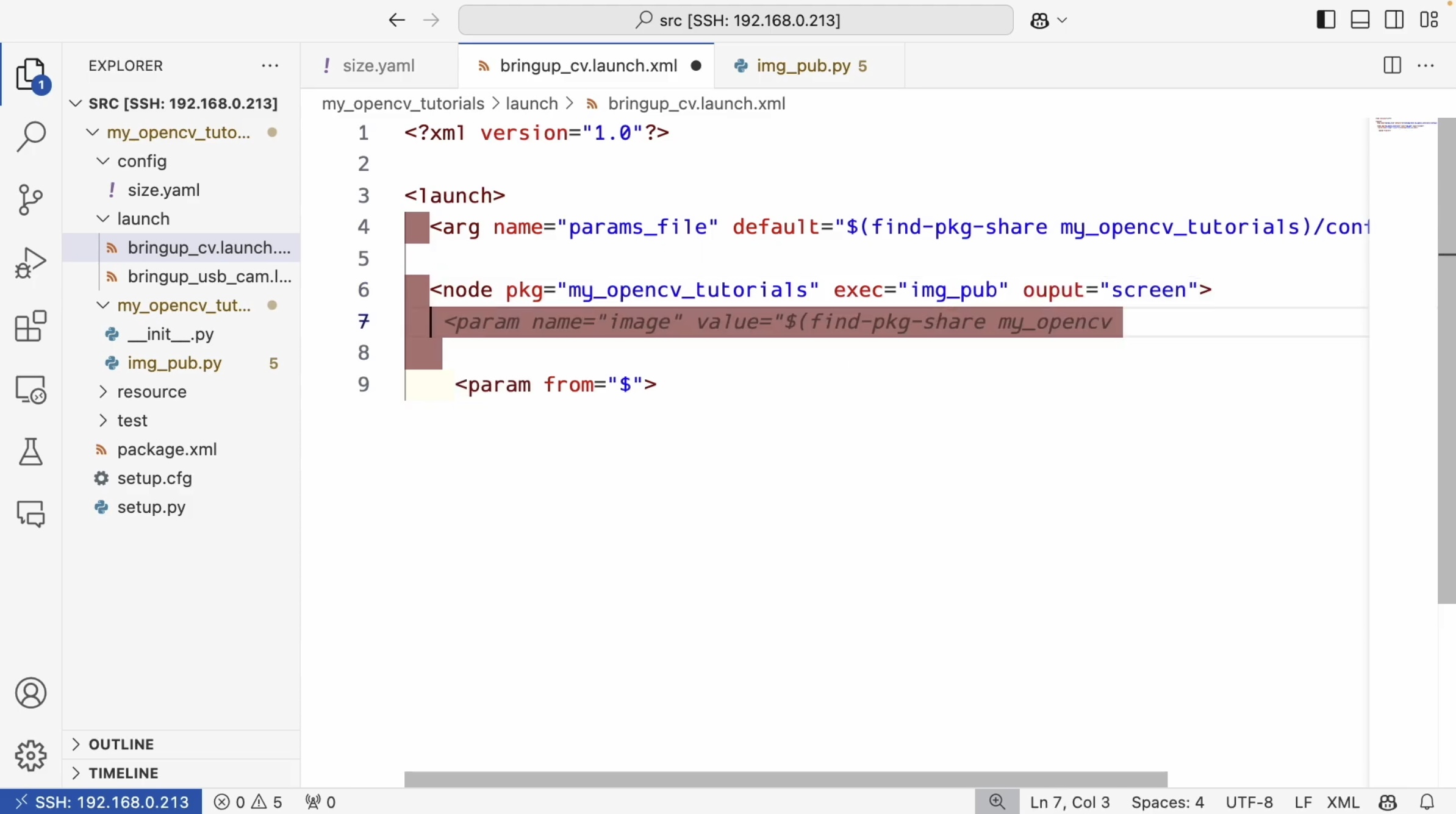Click the SSH: 192.168.0.213 remote indicator

[x=101, y=802]
